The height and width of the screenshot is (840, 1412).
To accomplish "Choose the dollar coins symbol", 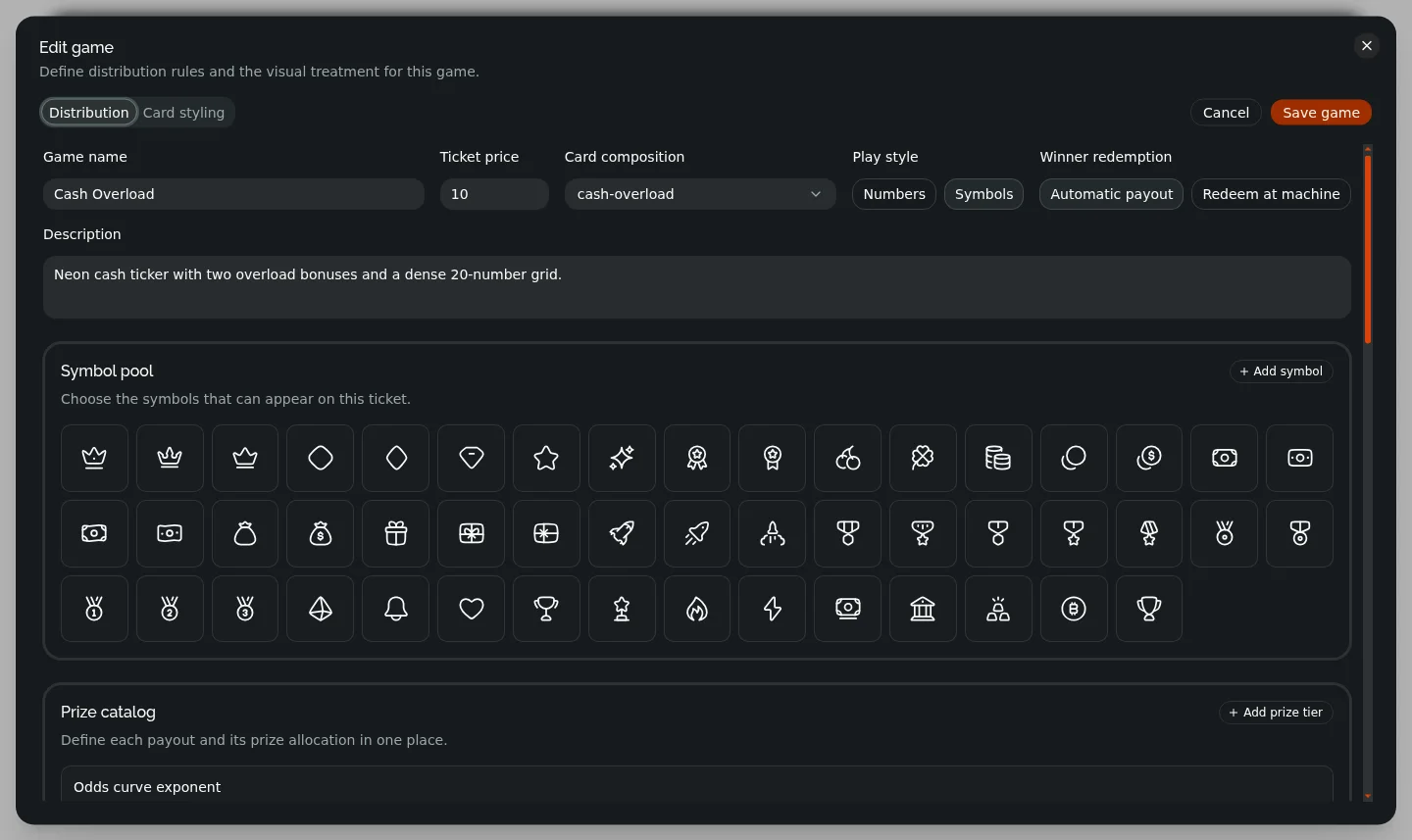I will (x=1149, y=458).
